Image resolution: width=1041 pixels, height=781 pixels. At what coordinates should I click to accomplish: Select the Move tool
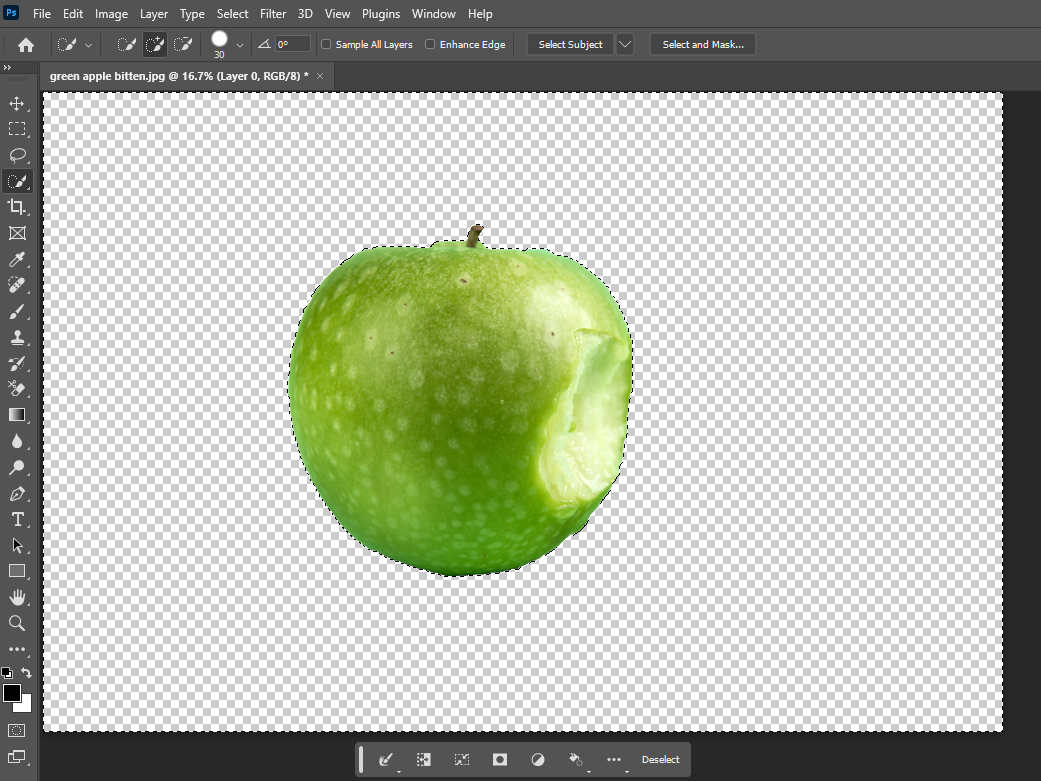click(17, 104)
